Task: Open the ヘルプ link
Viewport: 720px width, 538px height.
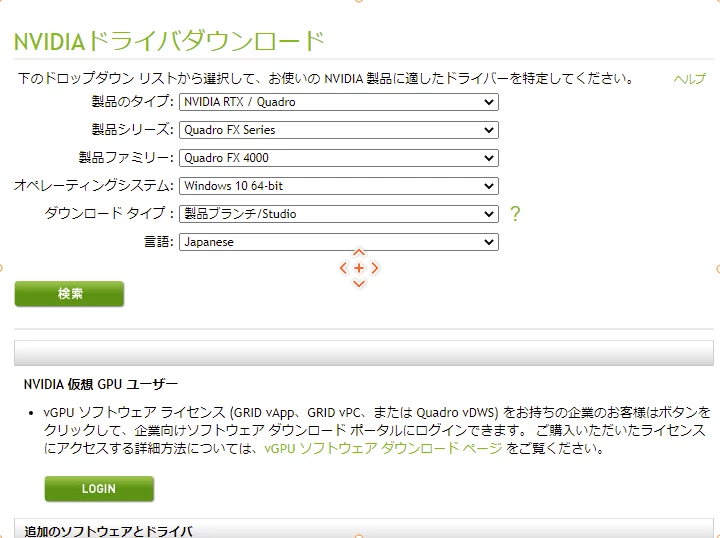Action: tap(690, 79)
